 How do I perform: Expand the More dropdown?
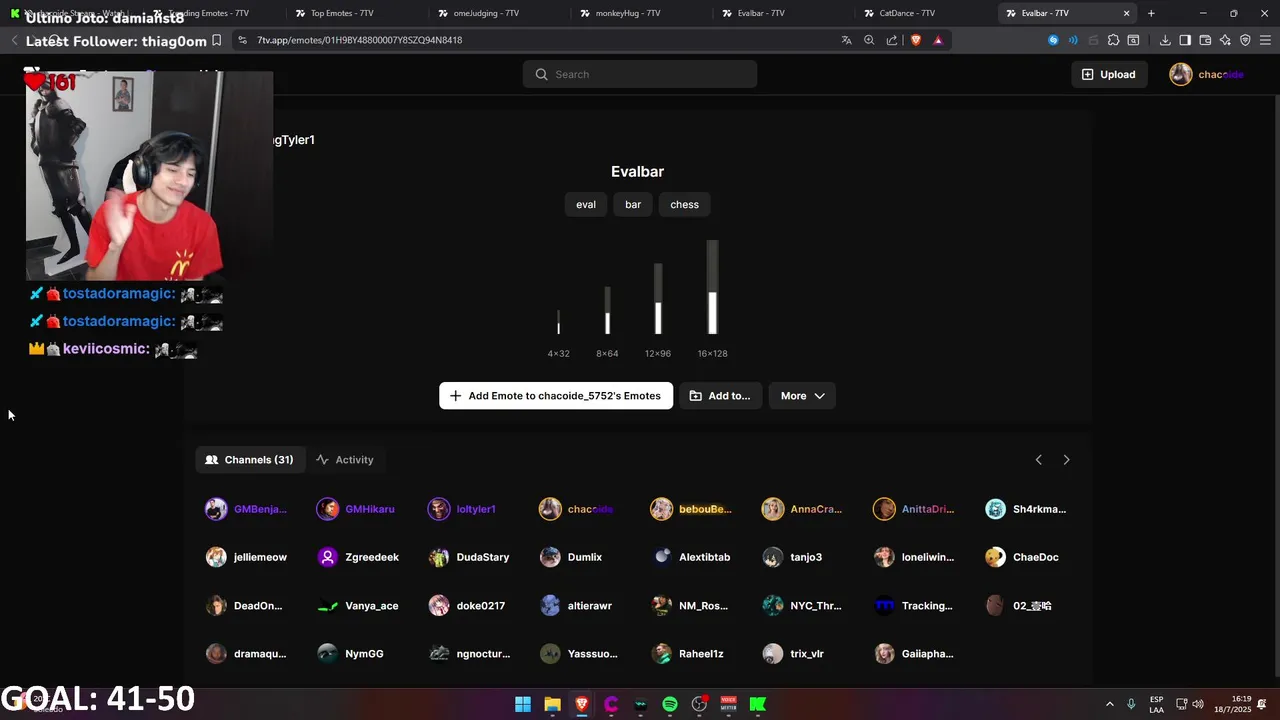pos(802,396)
